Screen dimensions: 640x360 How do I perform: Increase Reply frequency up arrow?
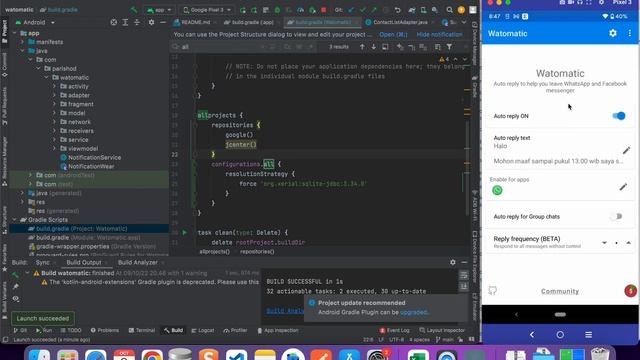(x=629, y=243)
